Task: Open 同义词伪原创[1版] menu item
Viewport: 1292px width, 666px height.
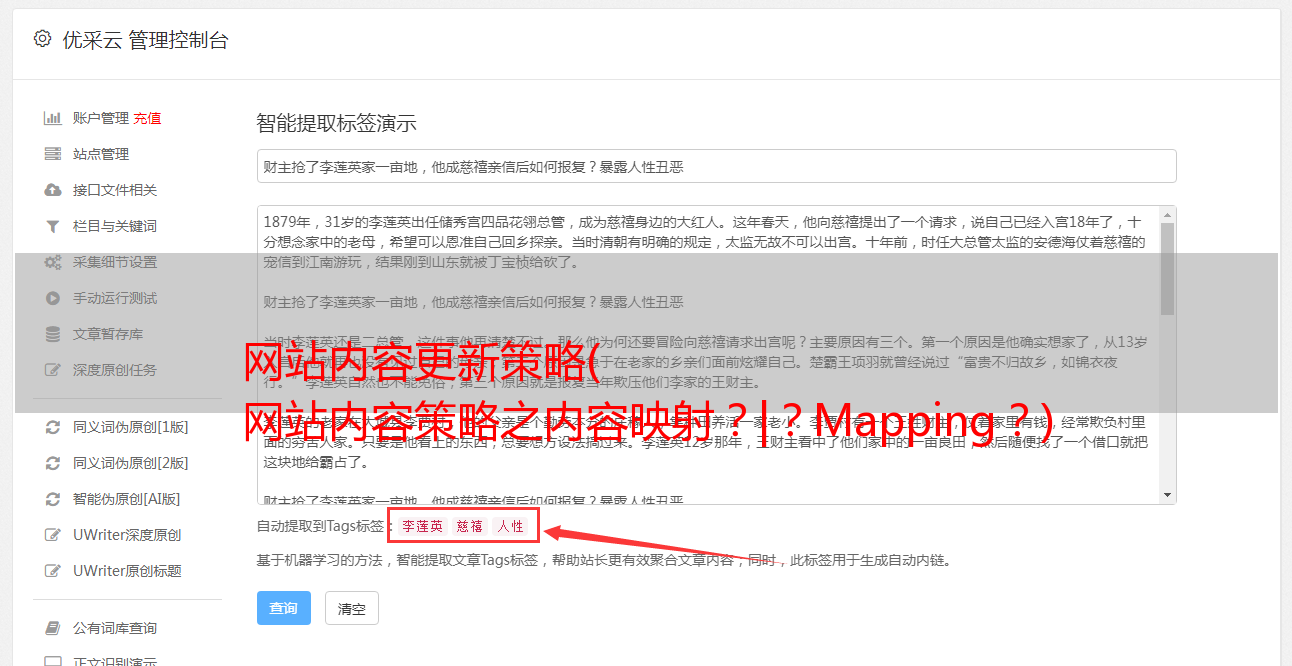Action: click(x=130, y=427)
